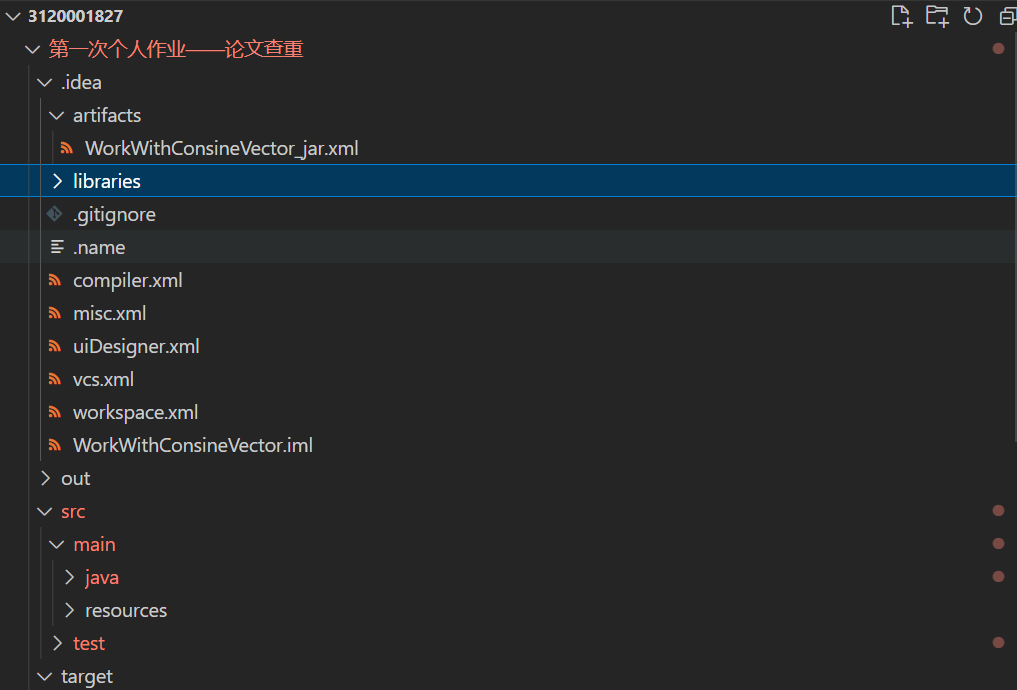Click XML icon beside WorkWithConsineVector_jar.xml

(x=68, y=149)
